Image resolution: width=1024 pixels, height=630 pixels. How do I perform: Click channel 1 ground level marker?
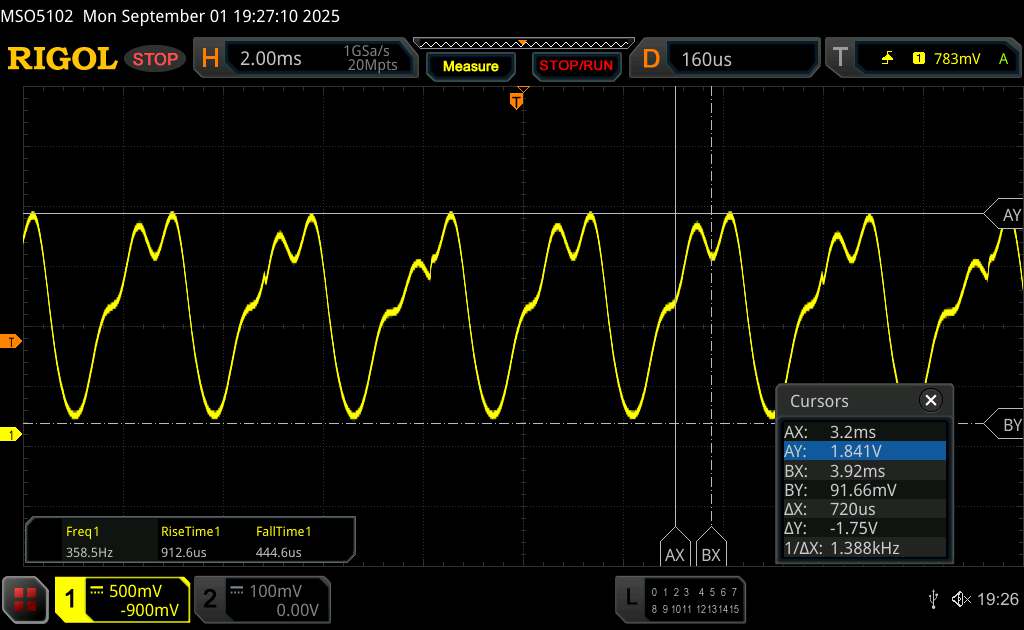[11, 434]
